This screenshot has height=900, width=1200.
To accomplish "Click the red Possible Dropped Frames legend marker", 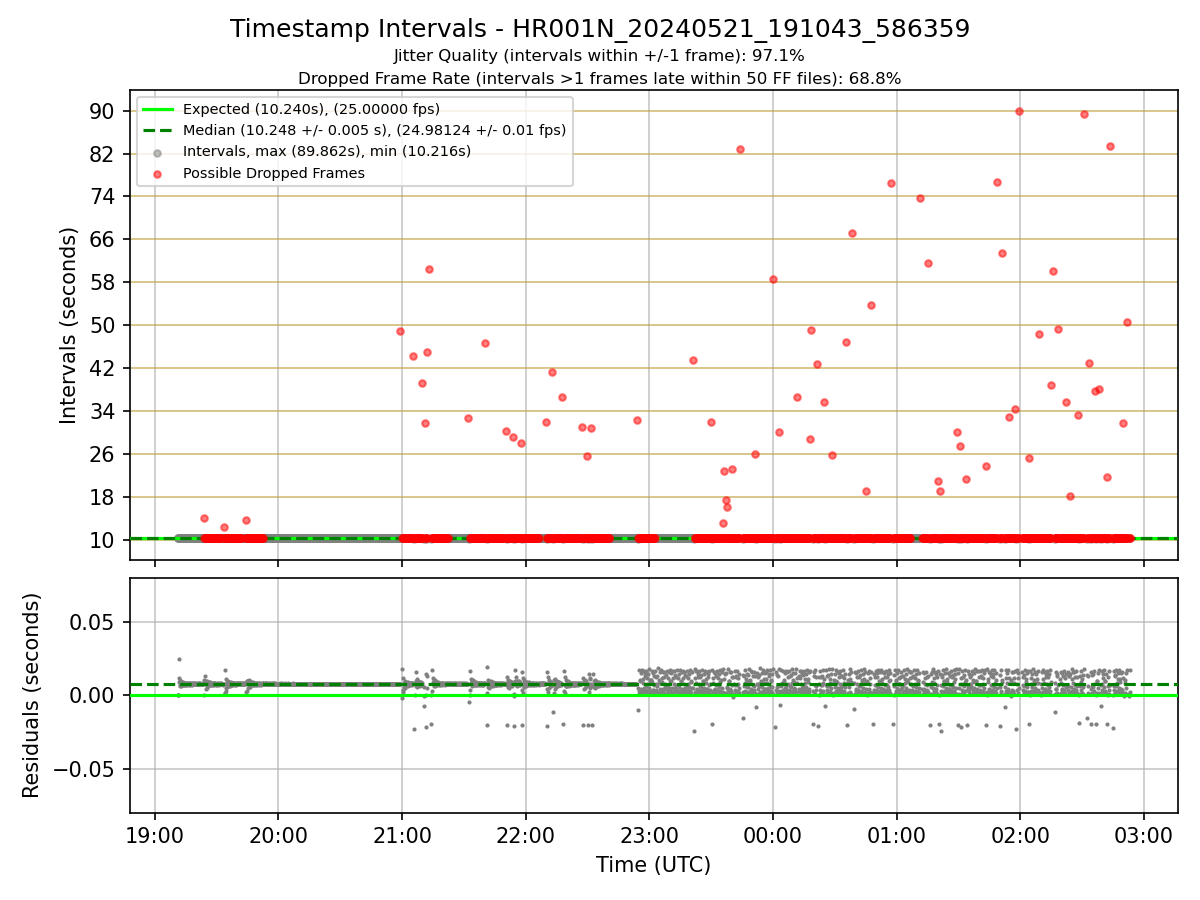I will click(x=158, y=173).
